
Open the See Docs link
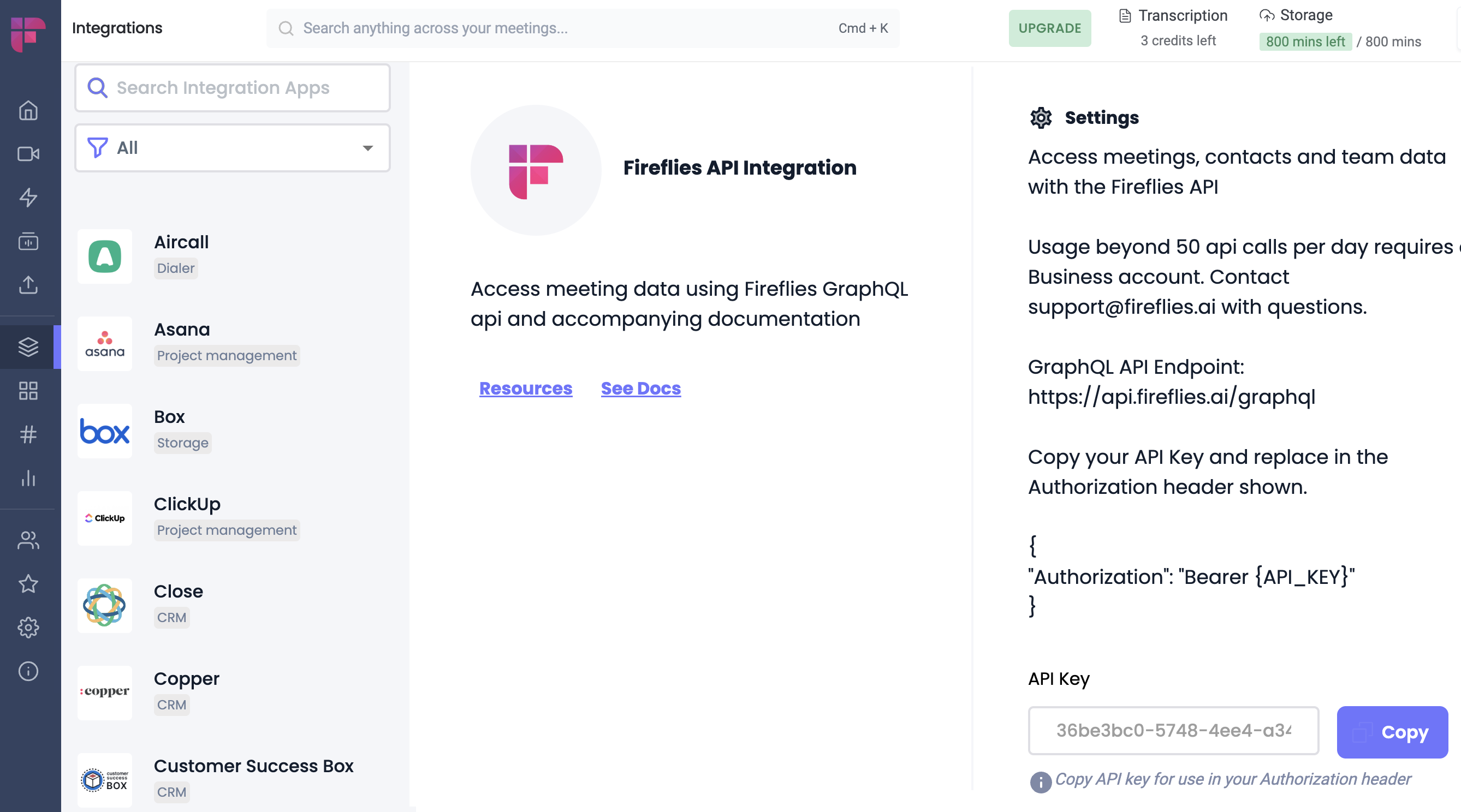pos(640,389)
